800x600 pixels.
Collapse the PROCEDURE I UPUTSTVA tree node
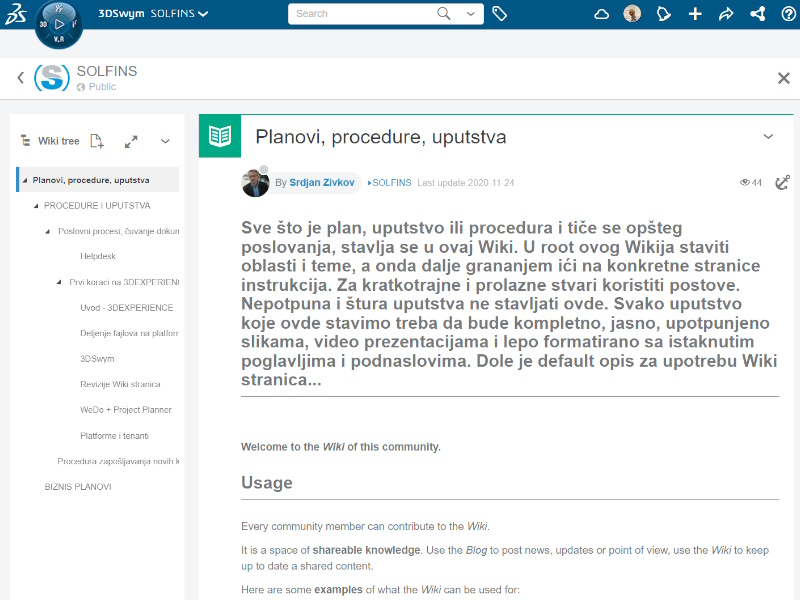(35, 206)
